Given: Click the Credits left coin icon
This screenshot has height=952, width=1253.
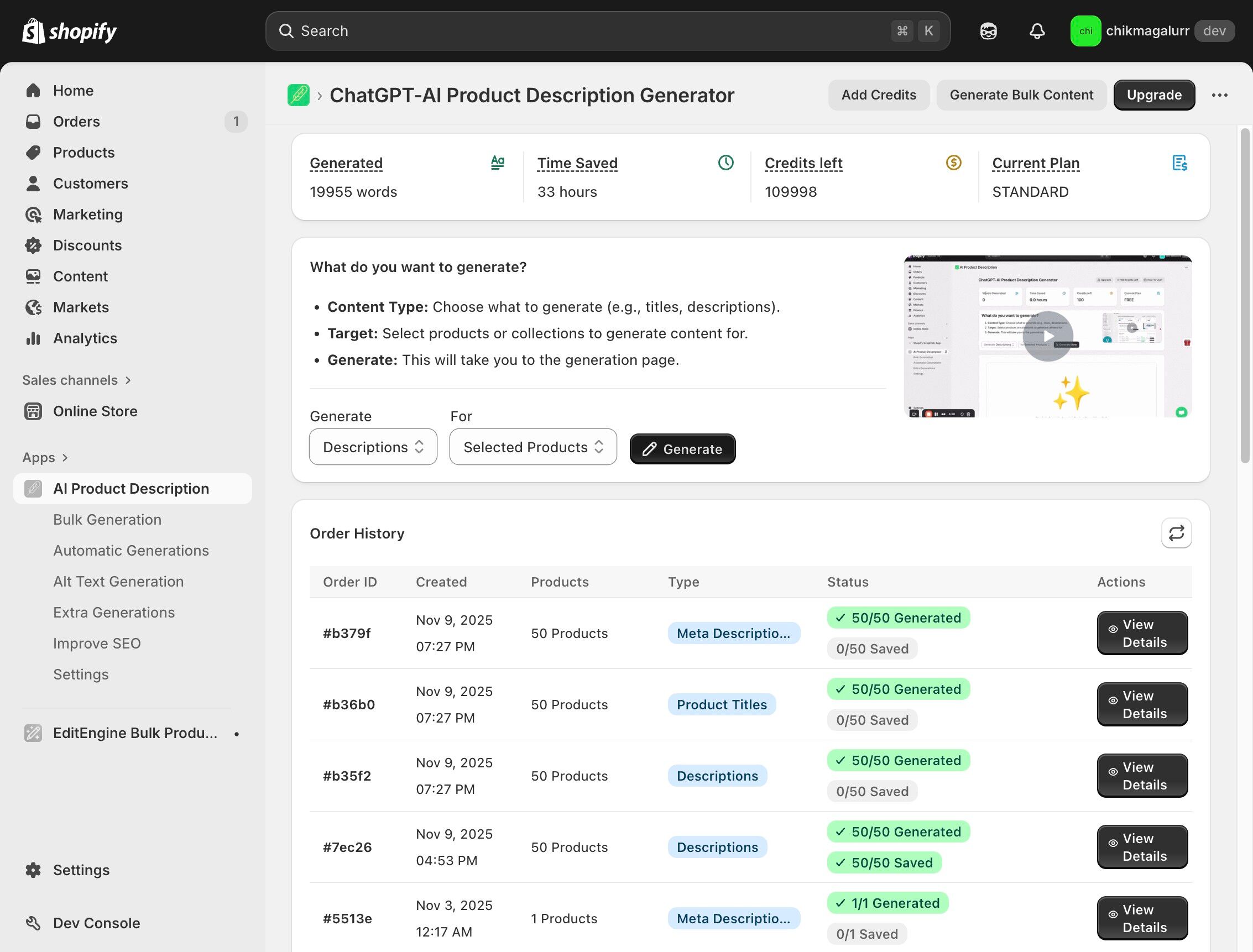Looking at the screenshot, I should click(953, 163).
